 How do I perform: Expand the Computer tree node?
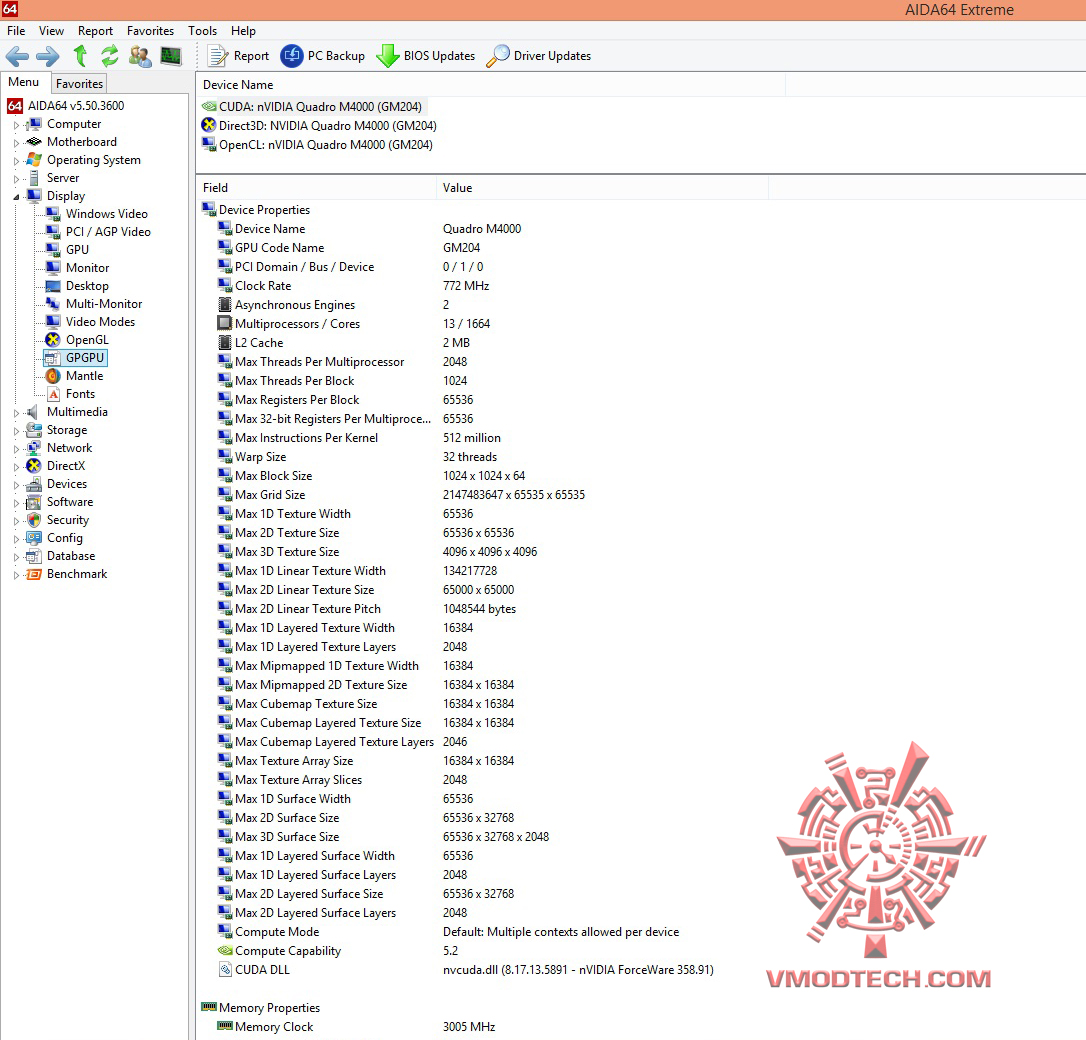pyautogui.click(x=16, y=125)
